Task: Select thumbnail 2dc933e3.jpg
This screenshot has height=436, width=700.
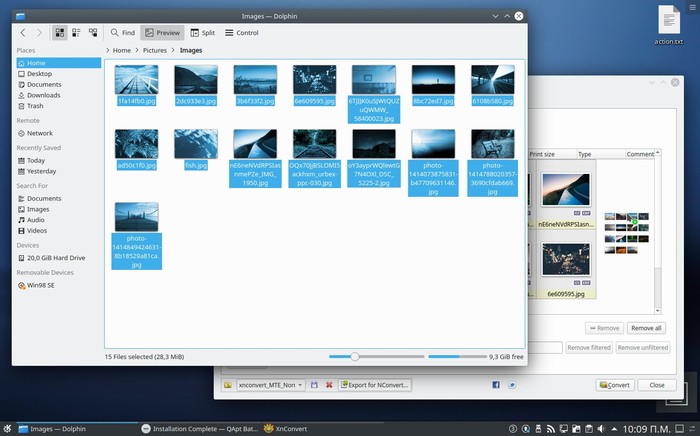Action: (196, 80)
